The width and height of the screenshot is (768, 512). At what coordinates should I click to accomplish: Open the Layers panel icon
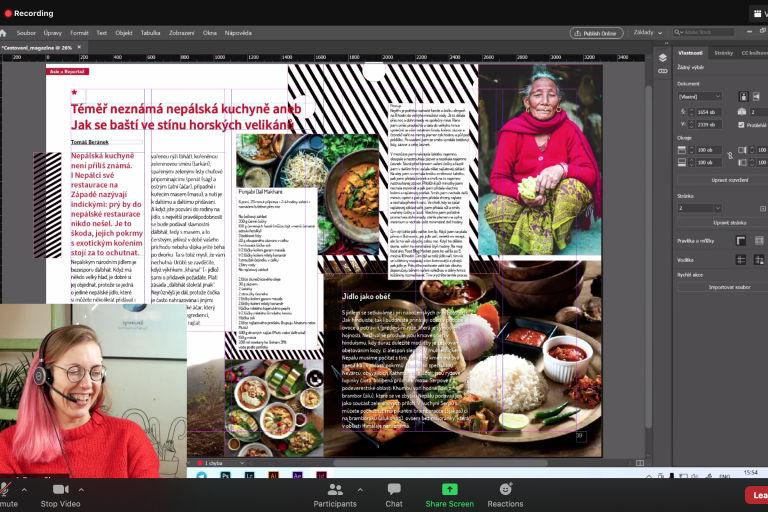(x=662, y=58)
